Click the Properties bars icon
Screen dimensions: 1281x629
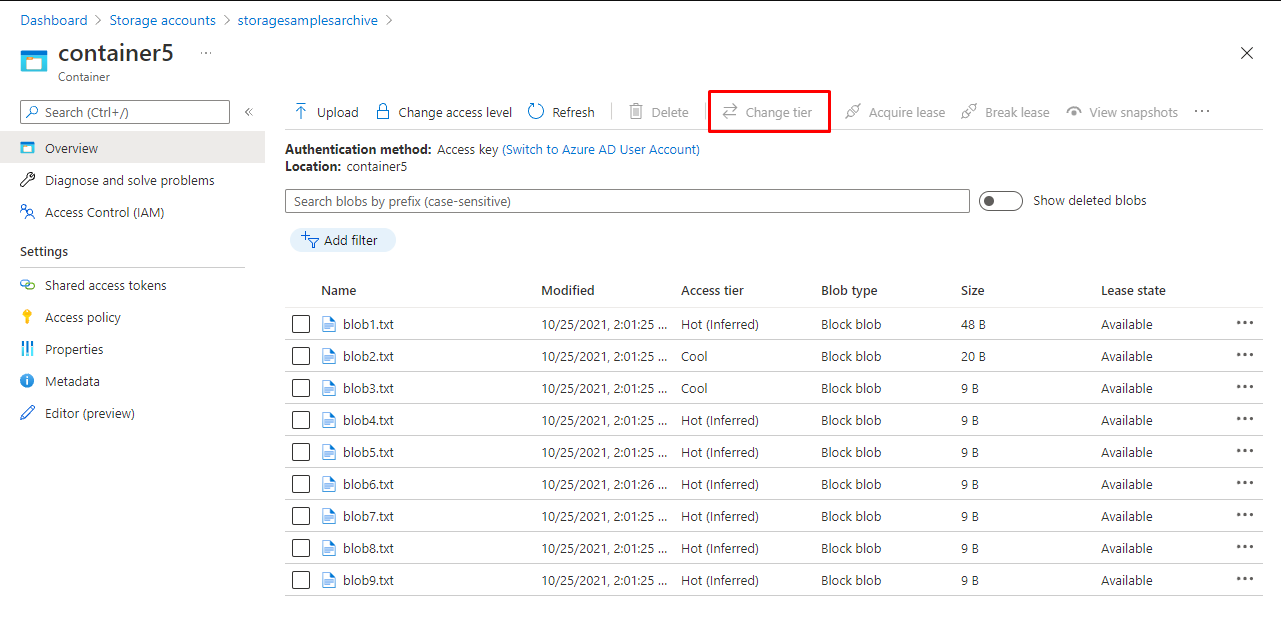tap(27, 349)
